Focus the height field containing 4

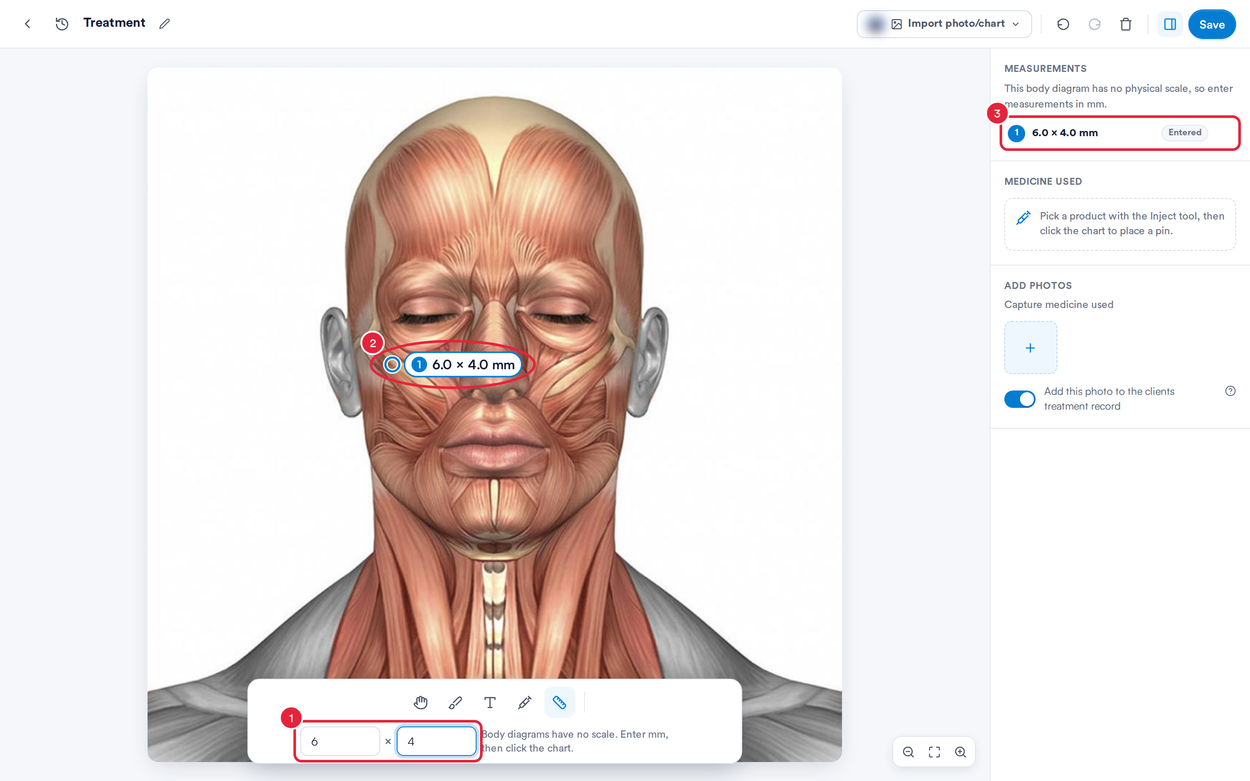[x=436, y=741]
